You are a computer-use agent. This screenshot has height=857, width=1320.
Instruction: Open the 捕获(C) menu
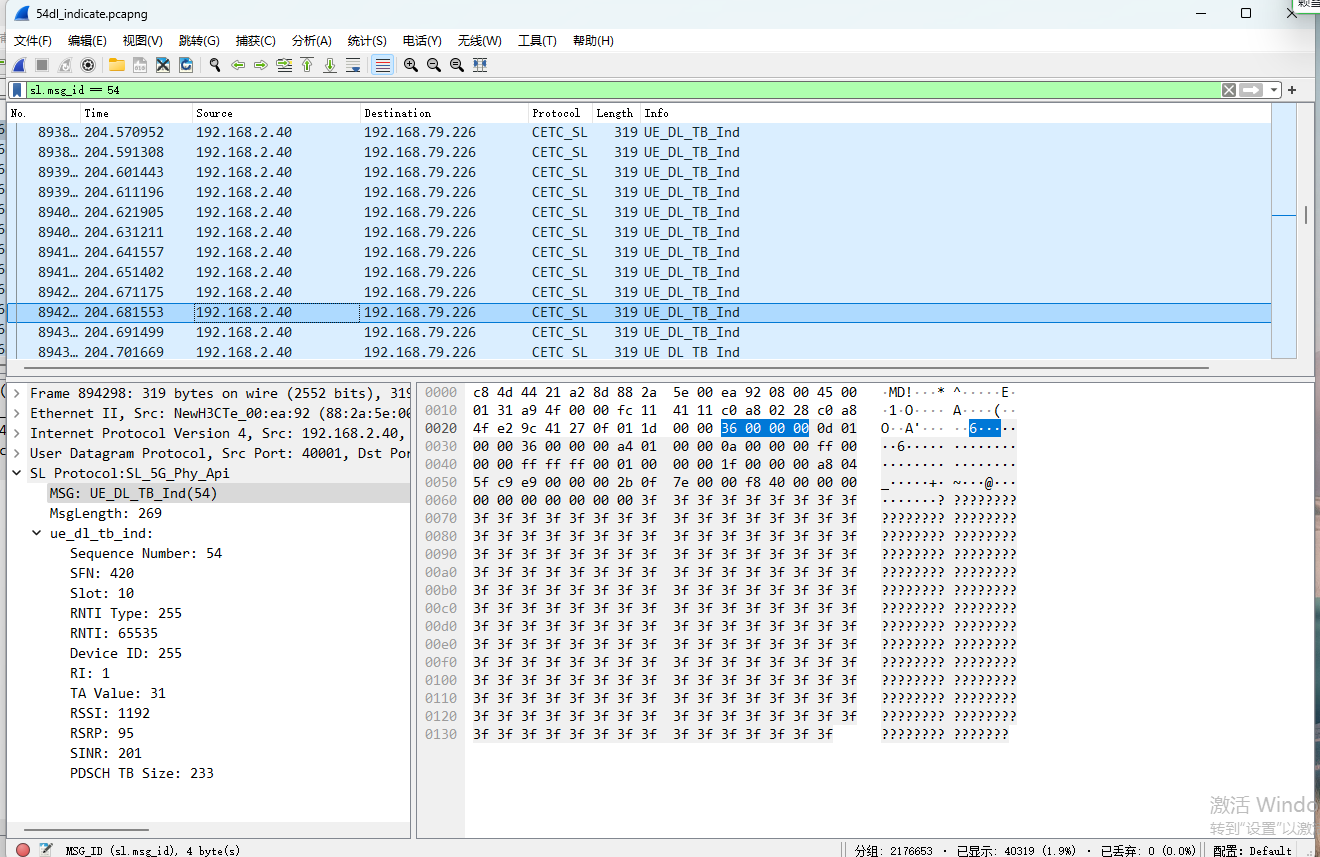point(255,40)
